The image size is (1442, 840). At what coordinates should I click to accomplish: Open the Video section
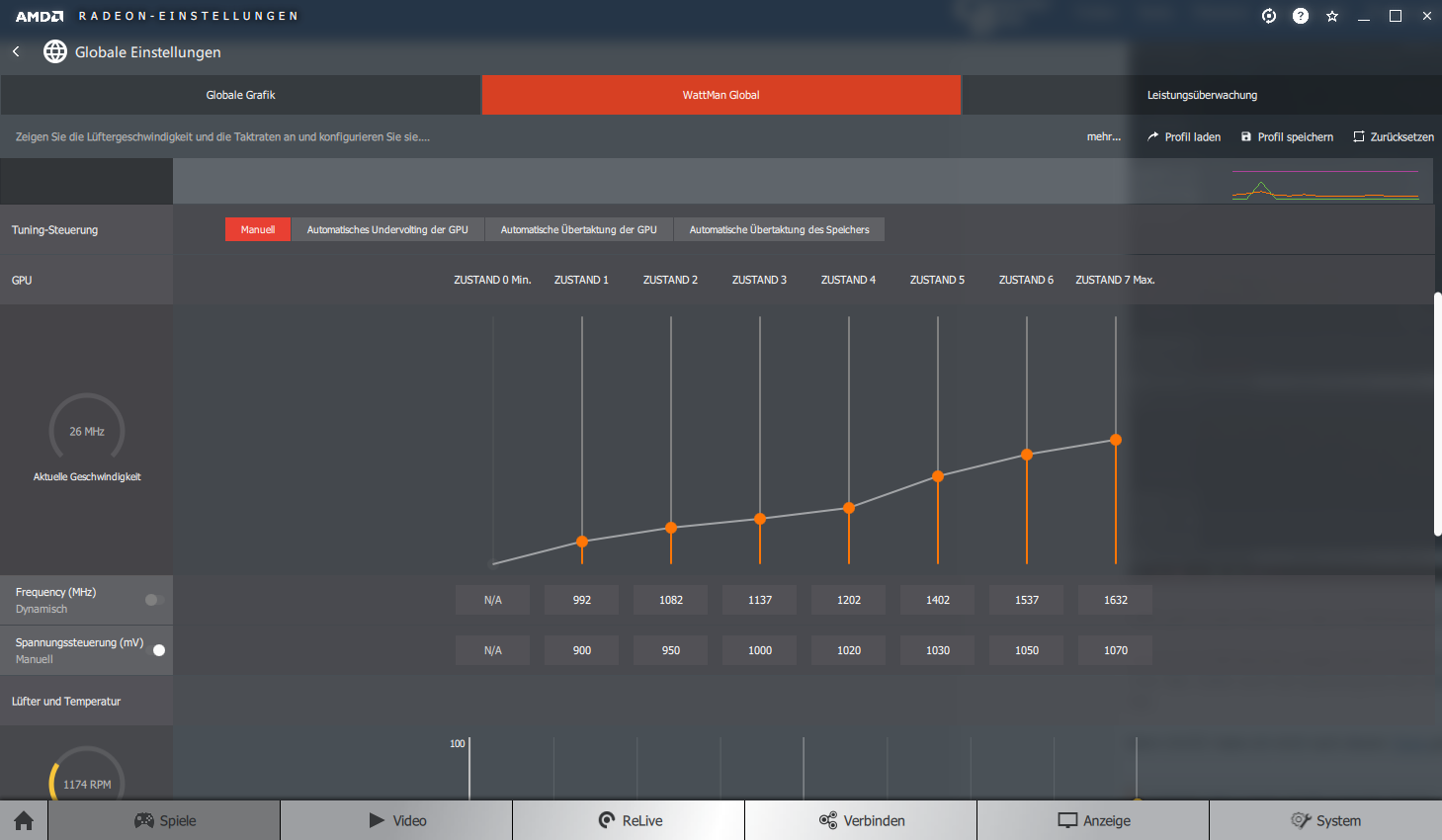point(396,820)
